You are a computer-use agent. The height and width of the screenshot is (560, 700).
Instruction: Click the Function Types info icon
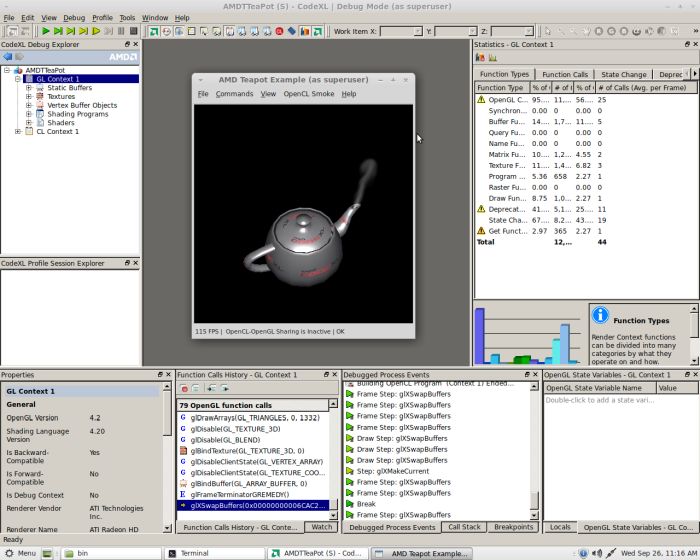pyautogui.click(x=600, y=315)
